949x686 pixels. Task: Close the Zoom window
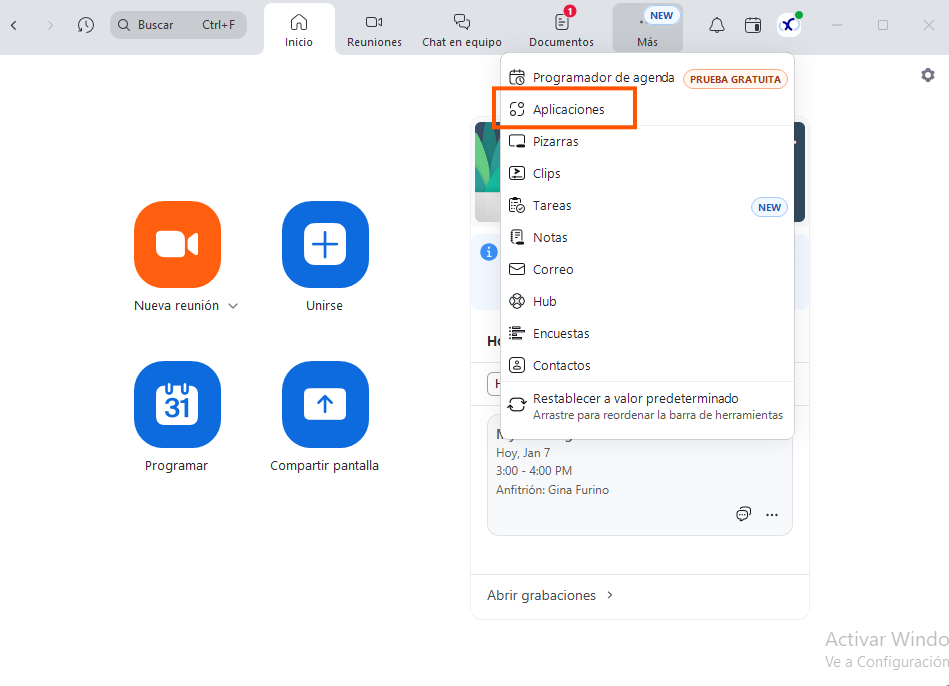[x=929, y=25]
